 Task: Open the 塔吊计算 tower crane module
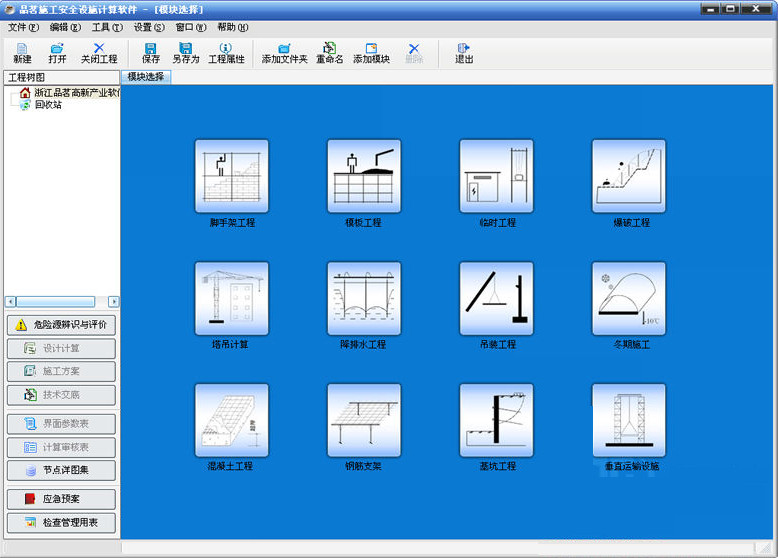[x=232, y=299]
